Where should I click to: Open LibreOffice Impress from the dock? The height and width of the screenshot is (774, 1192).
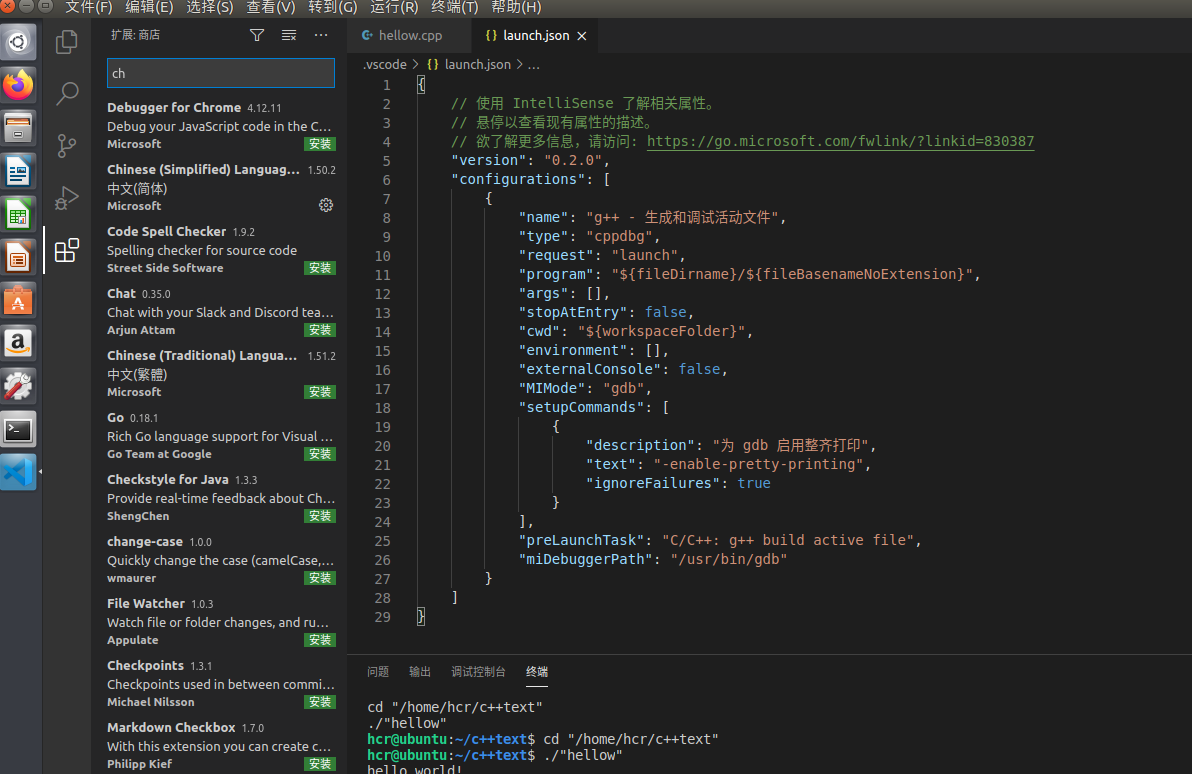click(18, 258)
